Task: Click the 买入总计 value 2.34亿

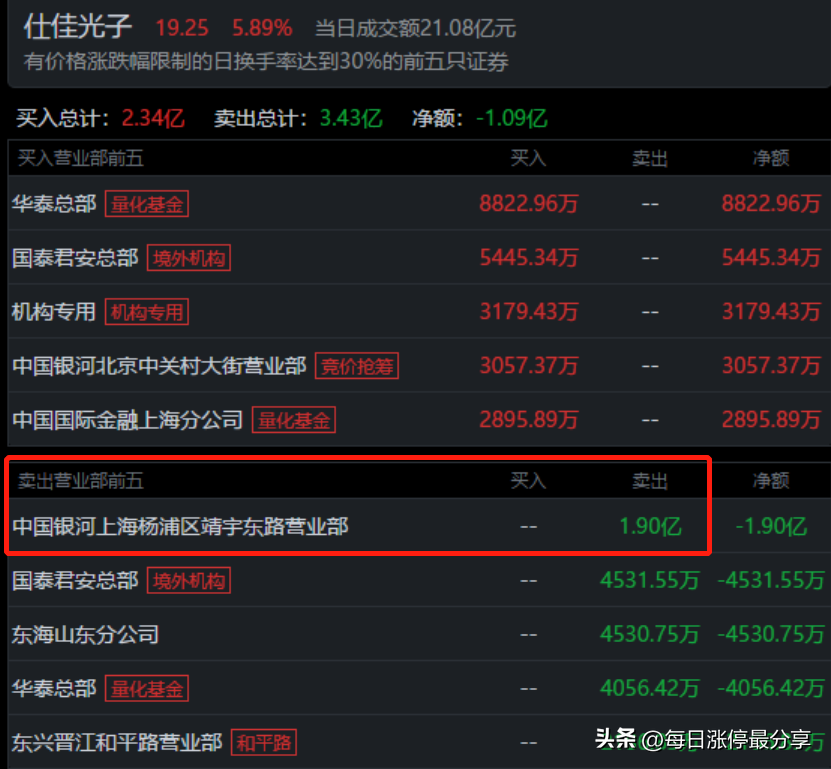Action: click(153, 118)
